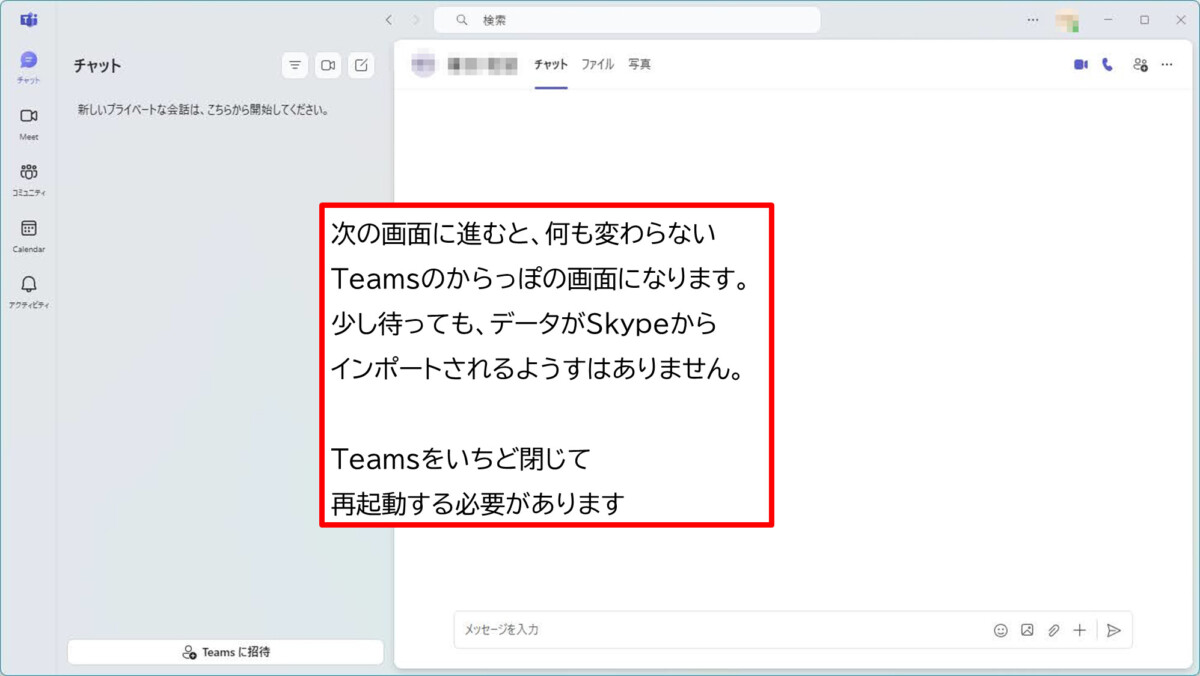This screenshot has width=1200, height=676.
Task: Go forward using the title bar arrow
Action: pos(416,20)
